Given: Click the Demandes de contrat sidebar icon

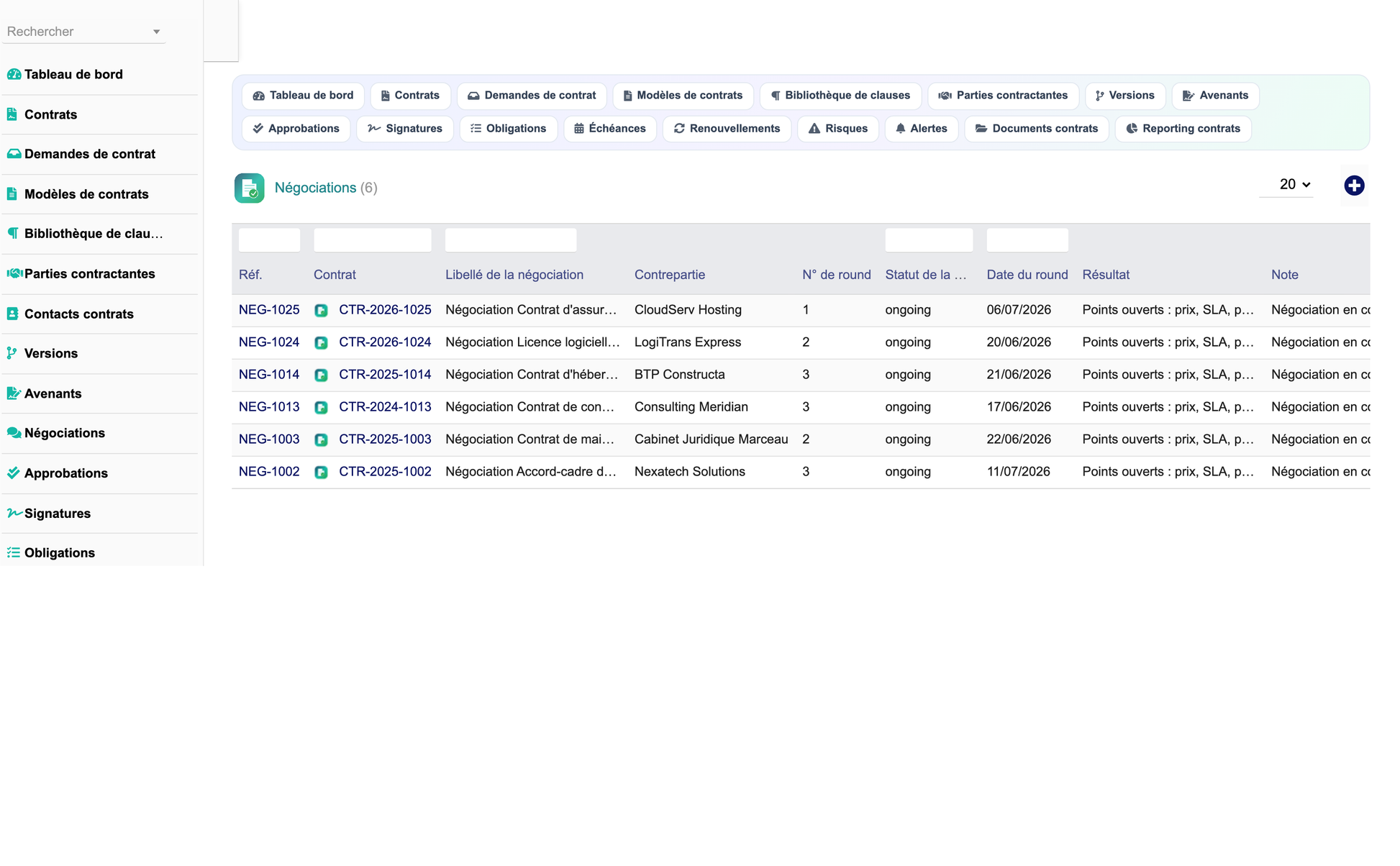Looking at the screenshot, I should (14, 154).
